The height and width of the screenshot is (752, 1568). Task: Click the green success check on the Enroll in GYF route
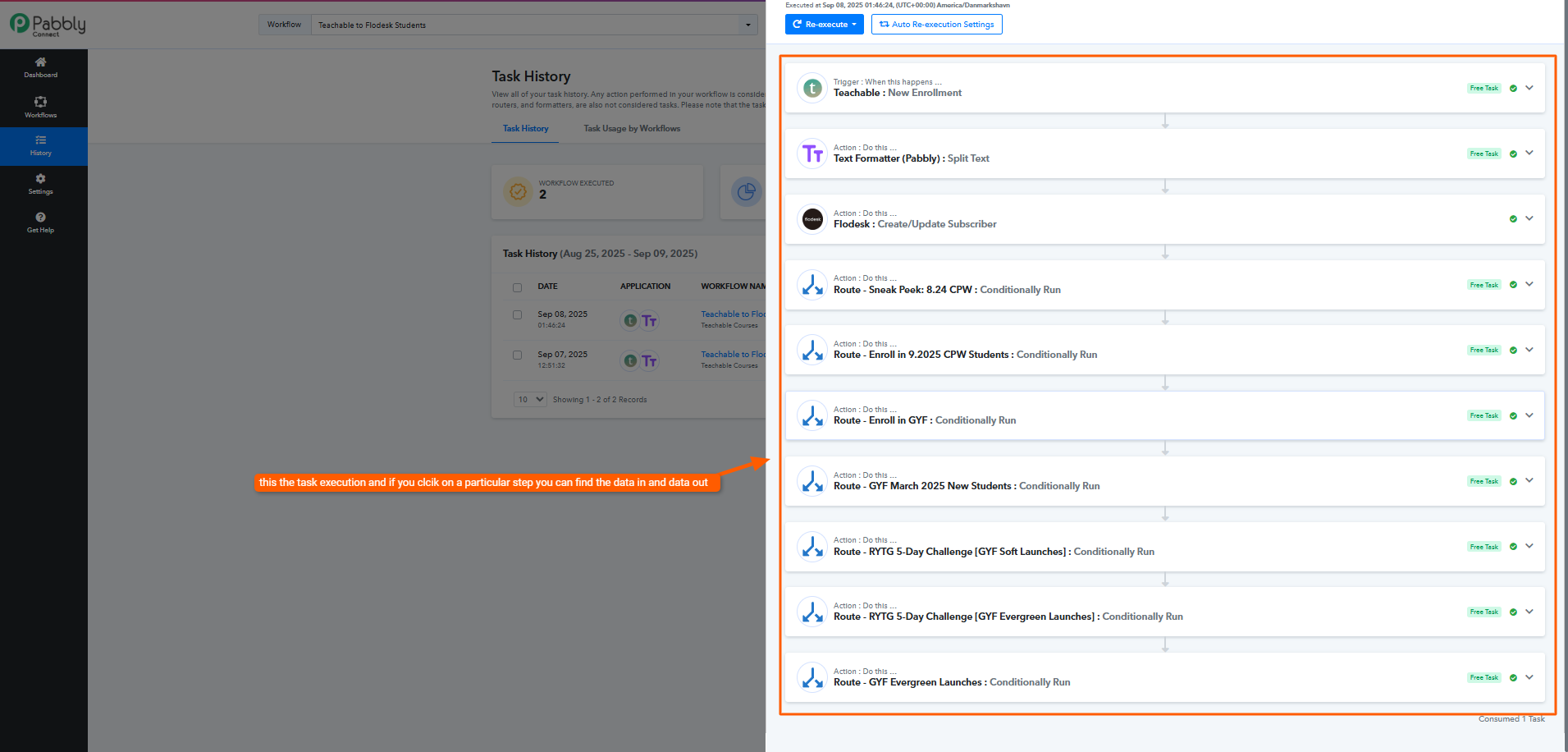1513,415
